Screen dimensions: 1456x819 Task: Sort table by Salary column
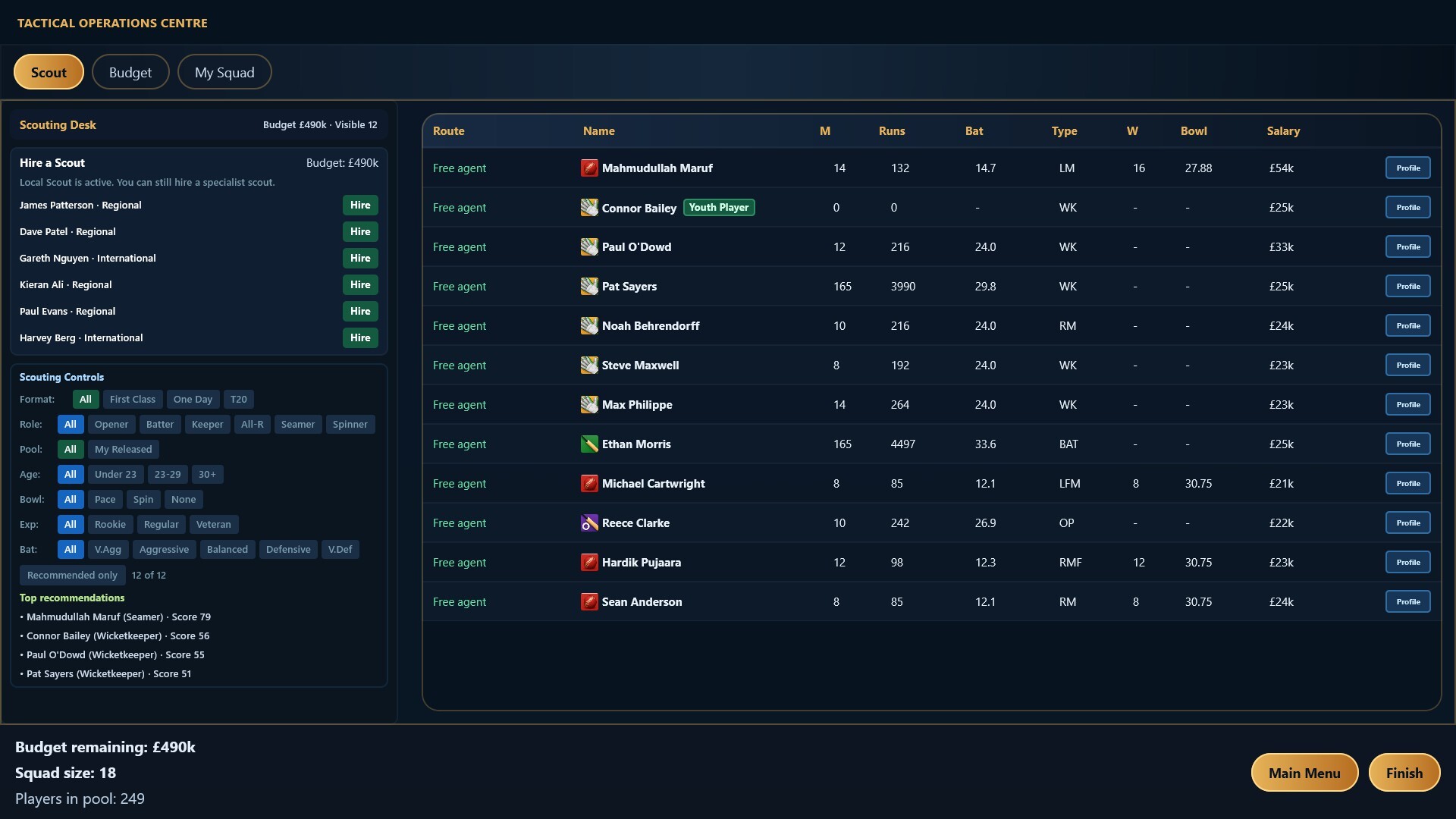tap(1283, 131)
